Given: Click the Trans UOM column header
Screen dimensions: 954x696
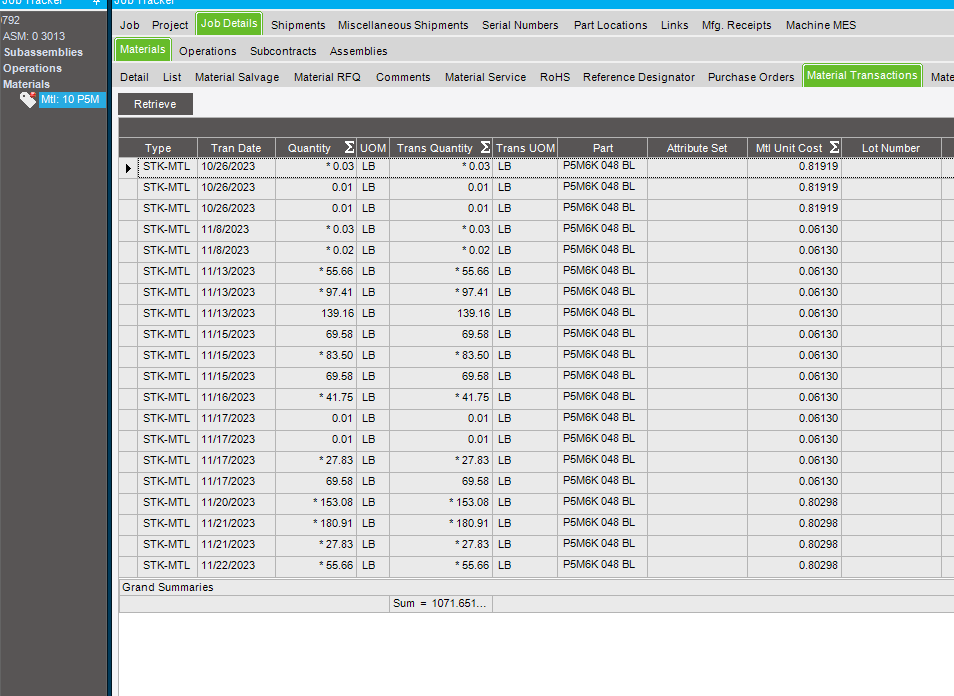Looking at the screenshot, I should 525,148.
